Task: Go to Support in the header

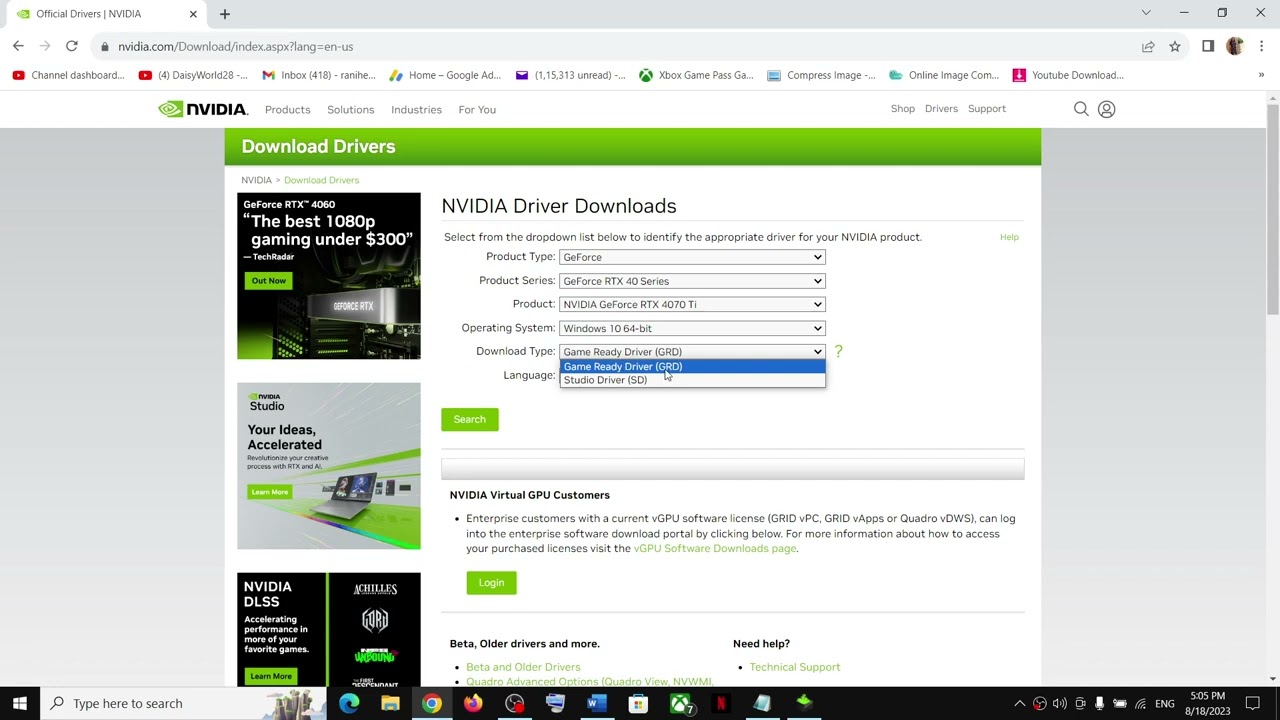Action: [987, 108]
